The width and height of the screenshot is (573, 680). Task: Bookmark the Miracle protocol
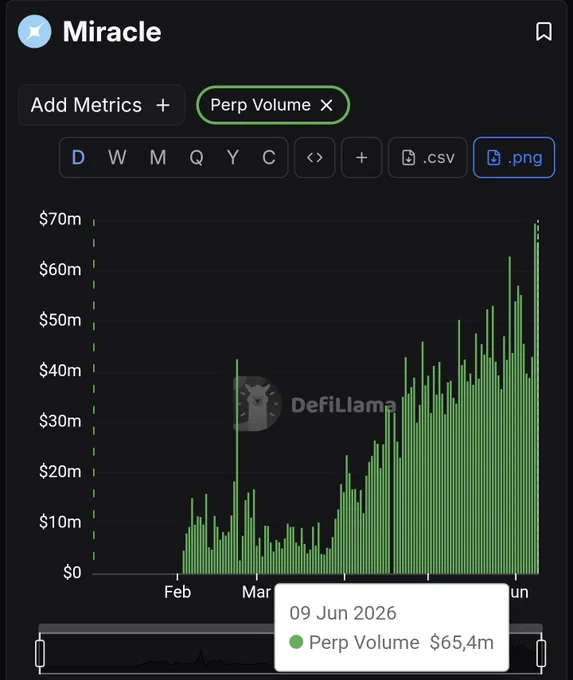tap(544, 32)
